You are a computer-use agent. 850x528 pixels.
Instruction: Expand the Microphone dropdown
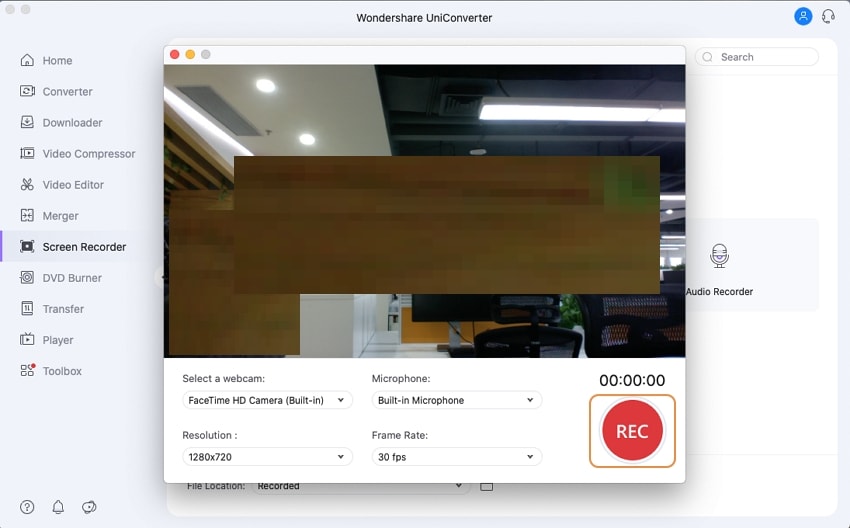point(456,400)
